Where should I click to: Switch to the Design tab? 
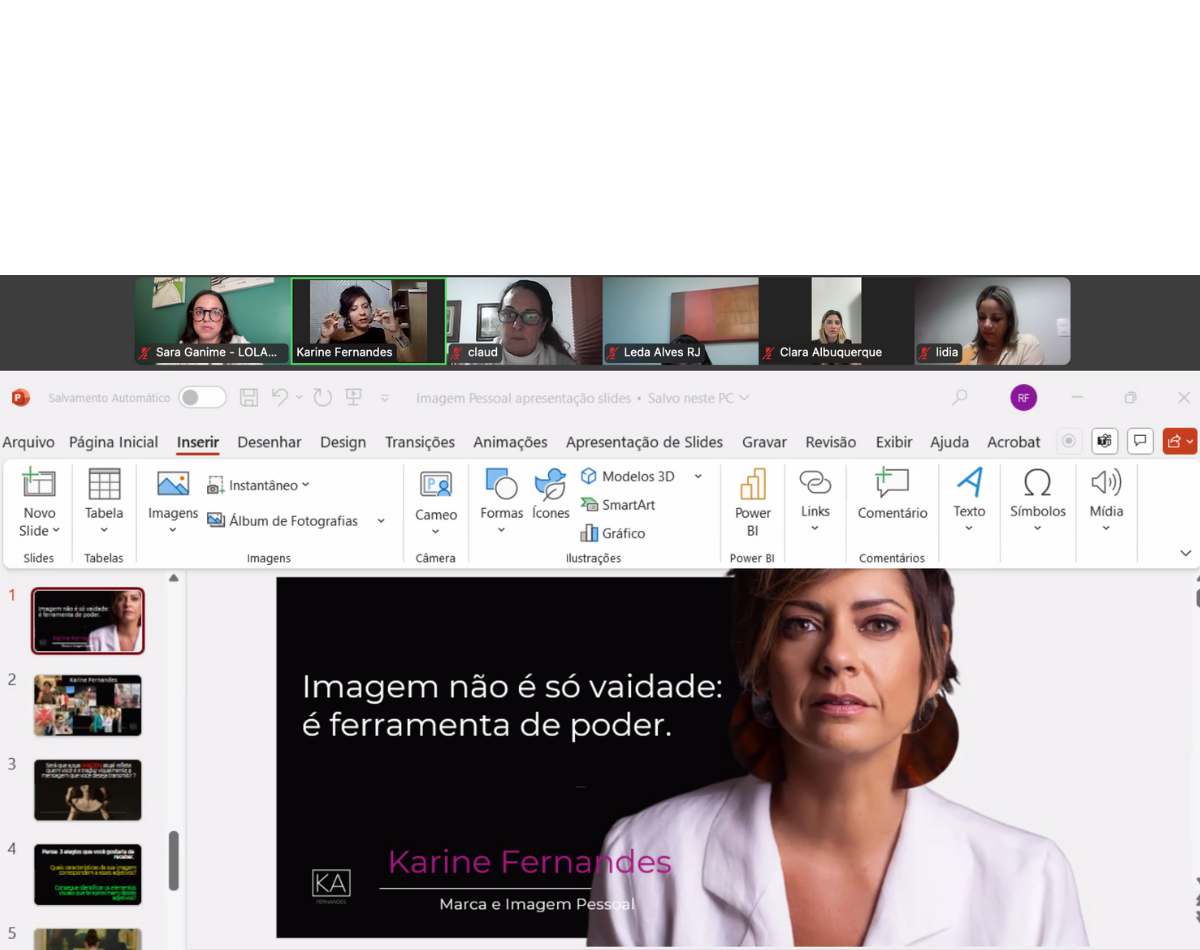pyautogui.click(x=343, y=442)
